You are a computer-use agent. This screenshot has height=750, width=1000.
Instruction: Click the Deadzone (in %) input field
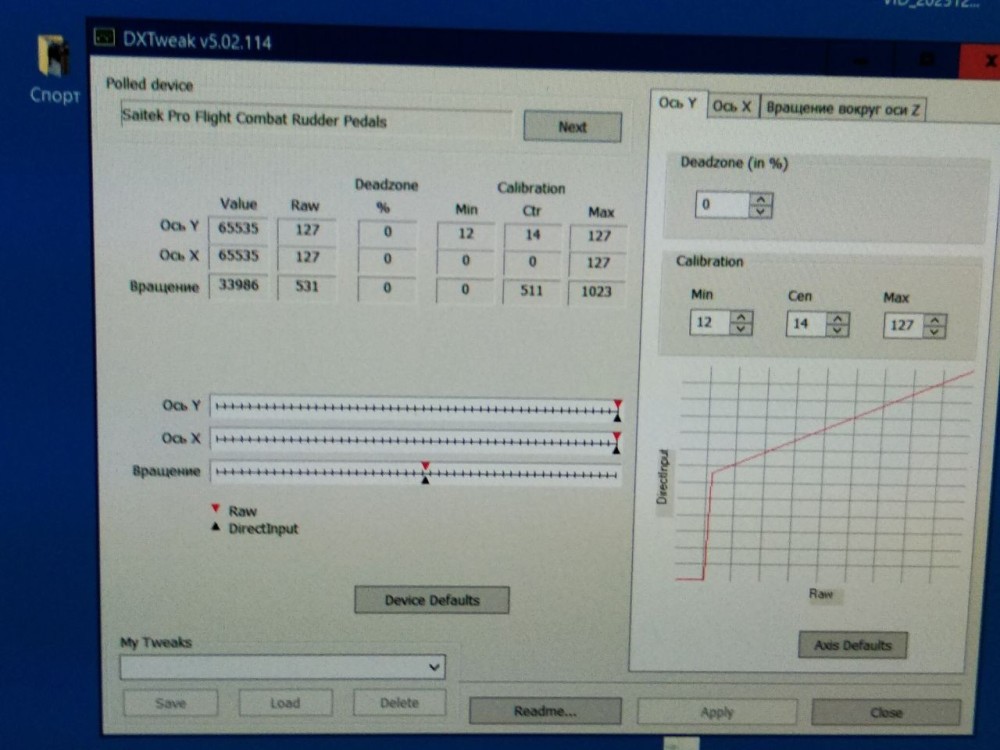point(723,205)
